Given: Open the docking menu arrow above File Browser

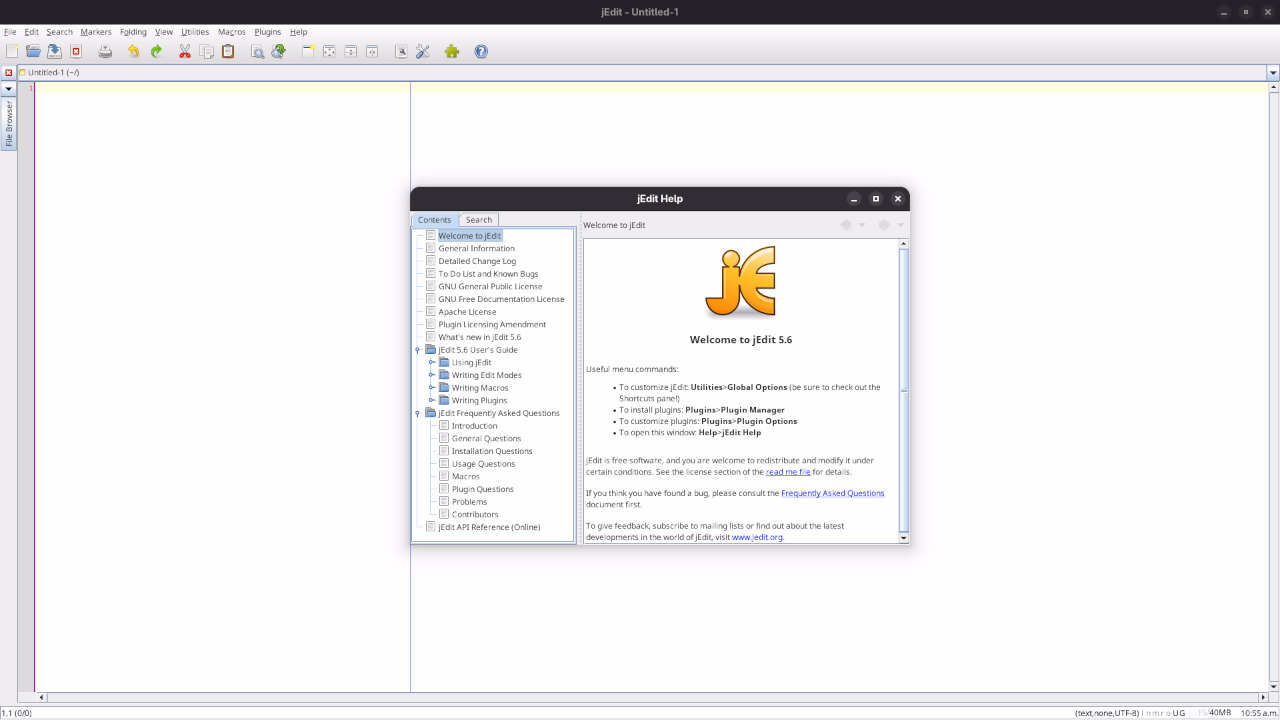Looking at the screenshot, I should click(x=8, y=89).
